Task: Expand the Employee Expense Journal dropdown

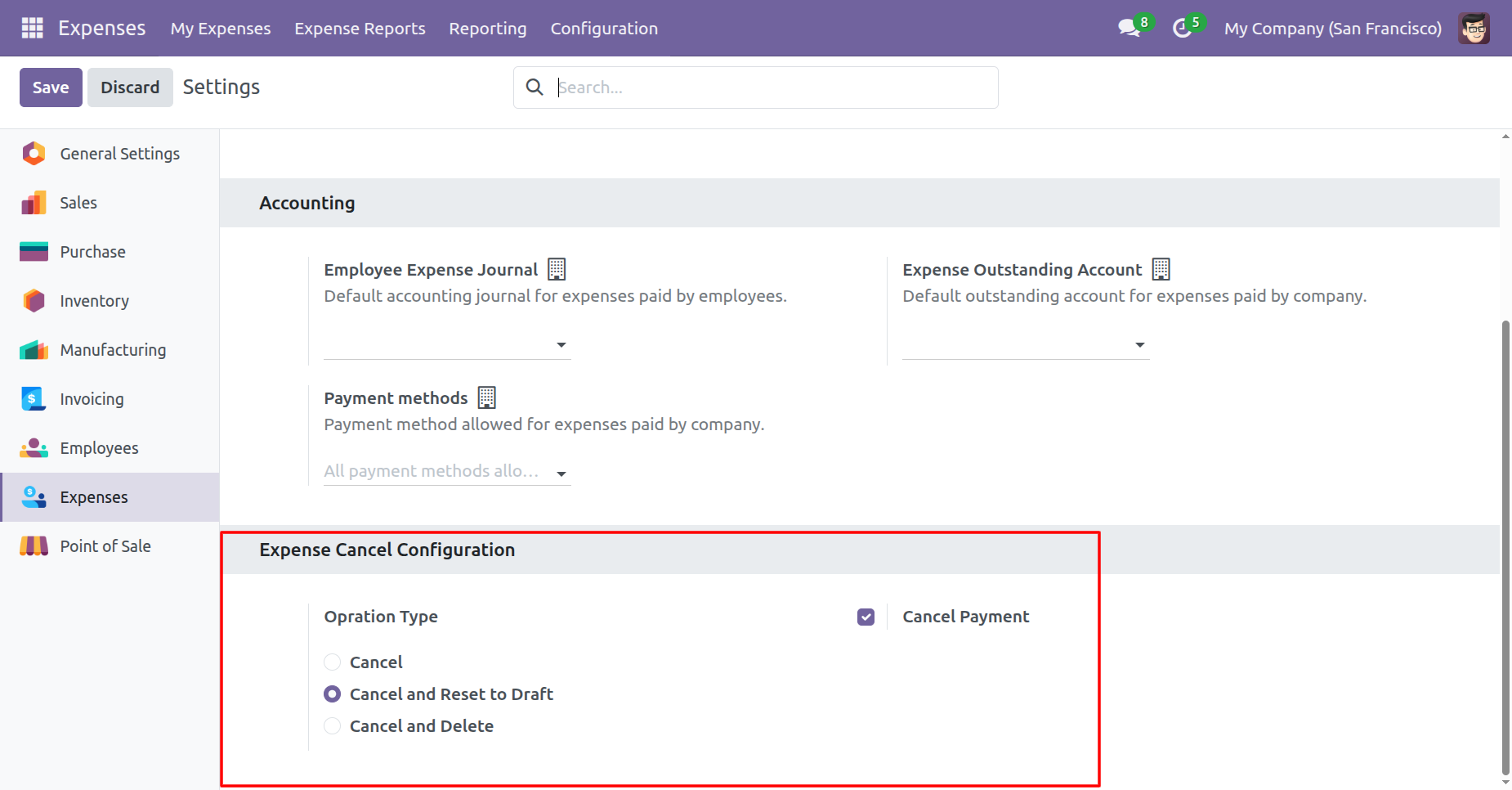Action: coord(447,345)
